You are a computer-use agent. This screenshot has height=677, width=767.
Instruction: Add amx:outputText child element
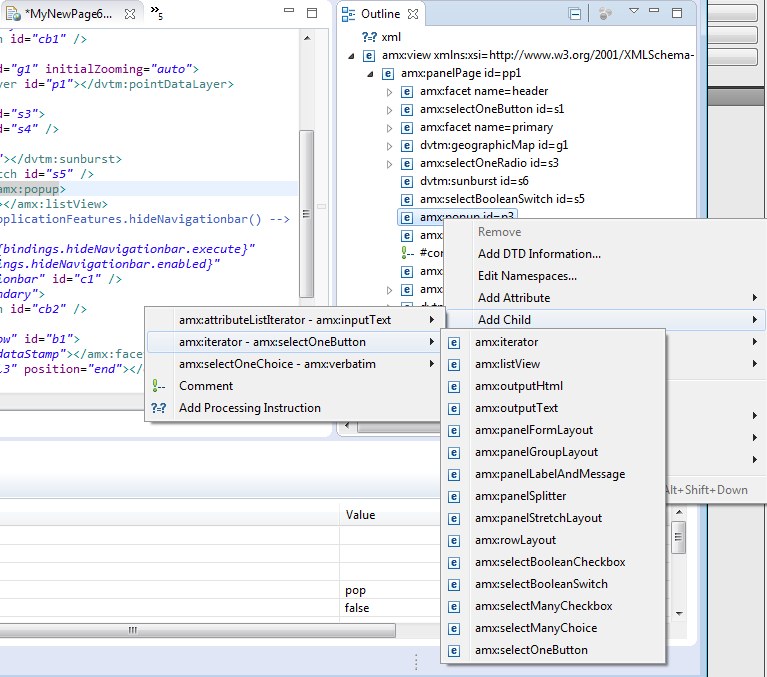(553, 408)
